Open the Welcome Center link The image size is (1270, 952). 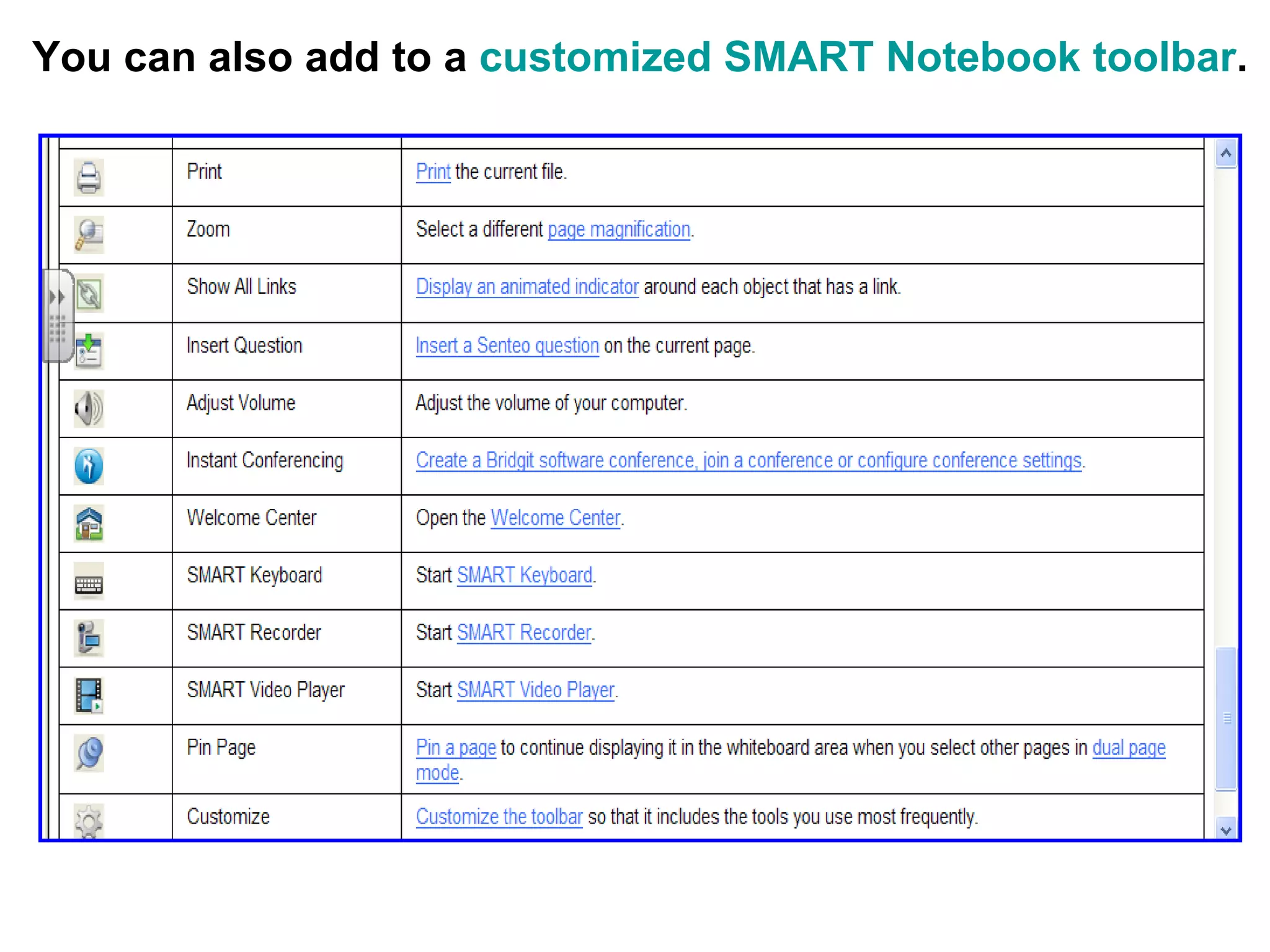(556, 518)
